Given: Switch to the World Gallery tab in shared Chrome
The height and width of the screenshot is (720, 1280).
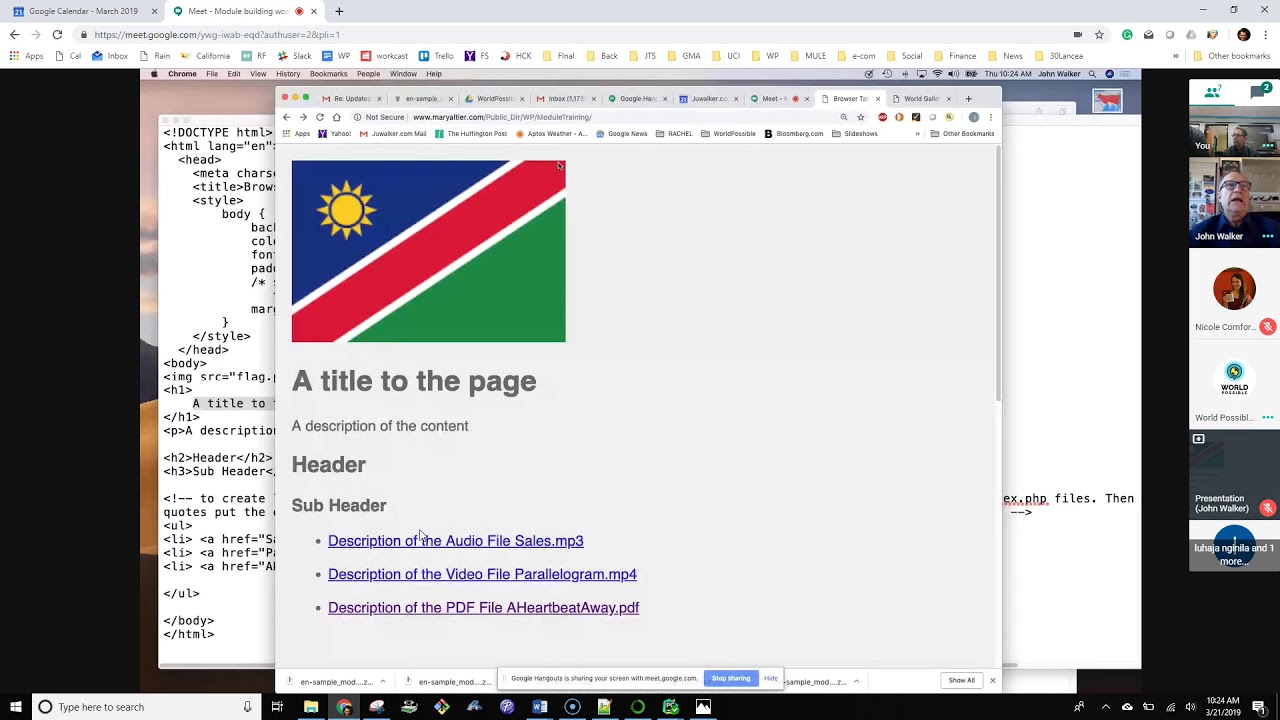Looking at the screenshot, I should [x=921, y=99].
